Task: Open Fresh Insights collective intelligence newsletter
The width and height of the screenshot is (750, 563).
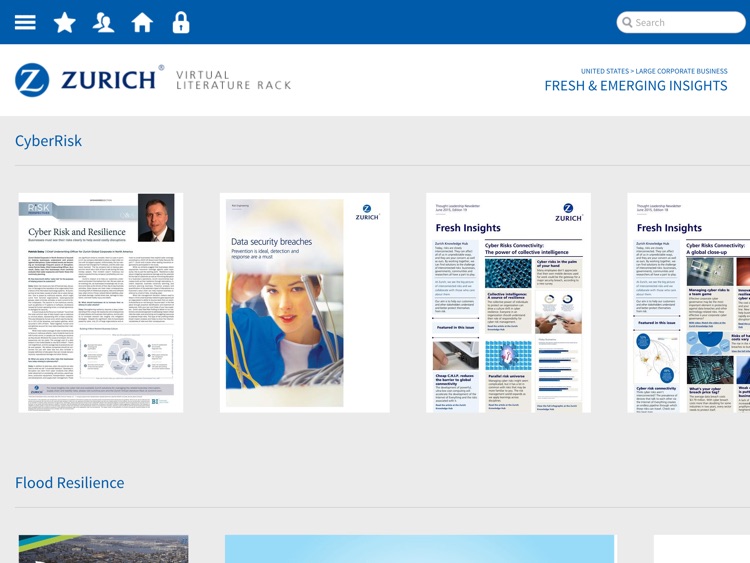Action: [508, 302]
